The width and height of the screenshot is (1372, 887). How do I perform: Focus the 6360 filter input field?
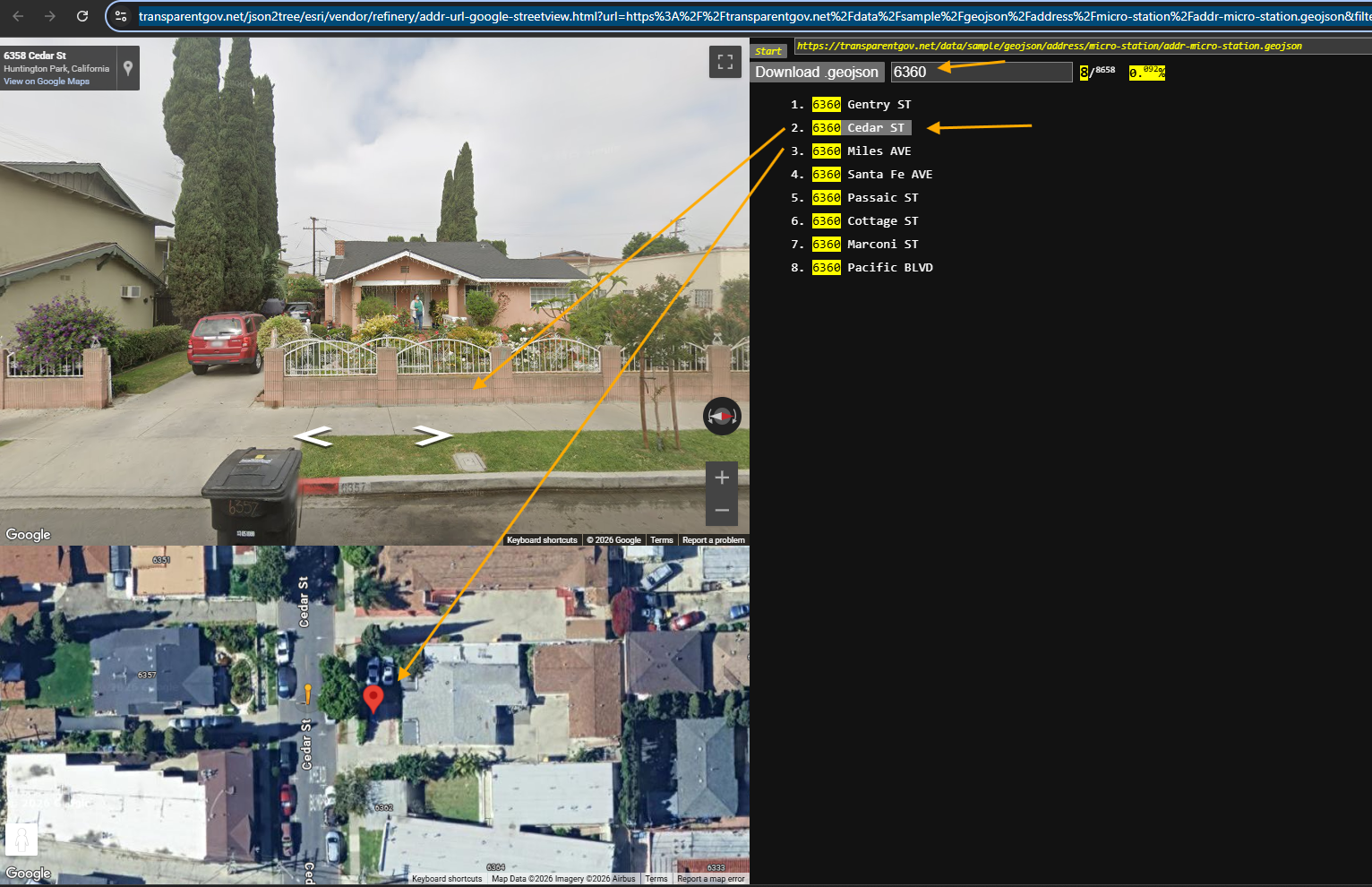coord(982,73)
